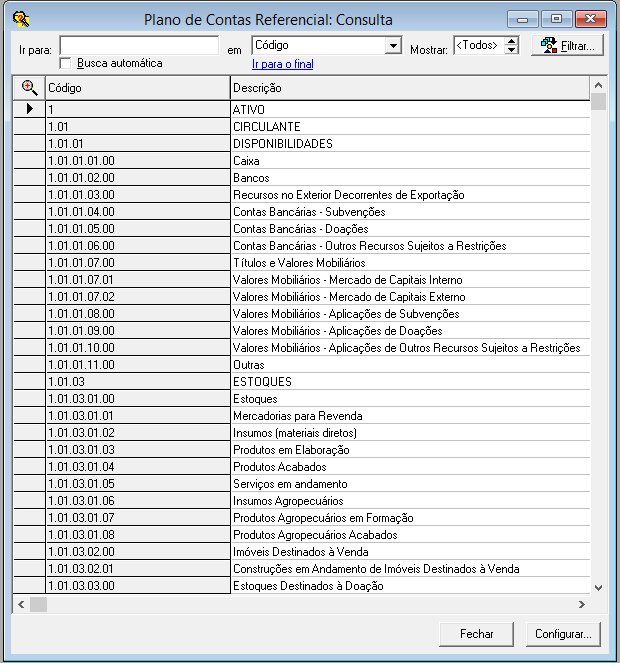Click the horizontal scrollbar left arrow
The image size is (620, 663).
[x=21, y=605]
